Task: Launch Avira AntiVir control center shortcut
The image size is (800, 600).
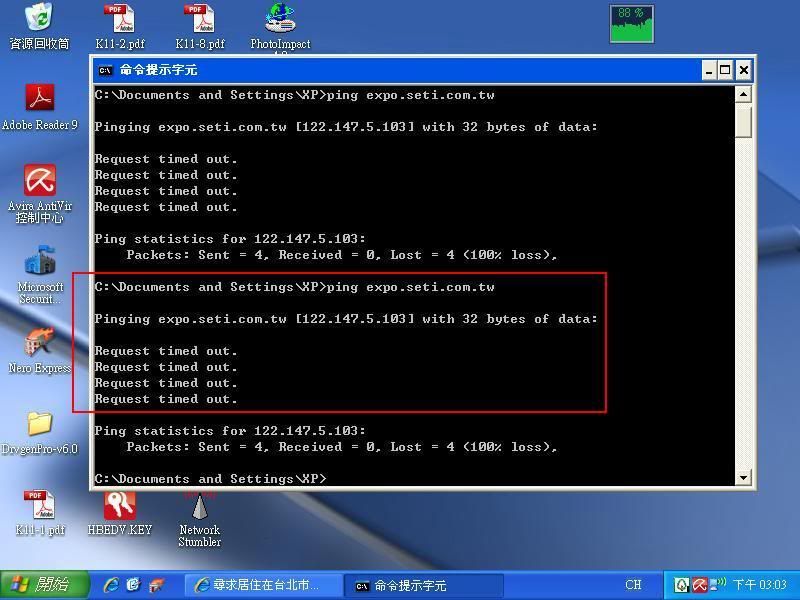Action: point(39,182)
